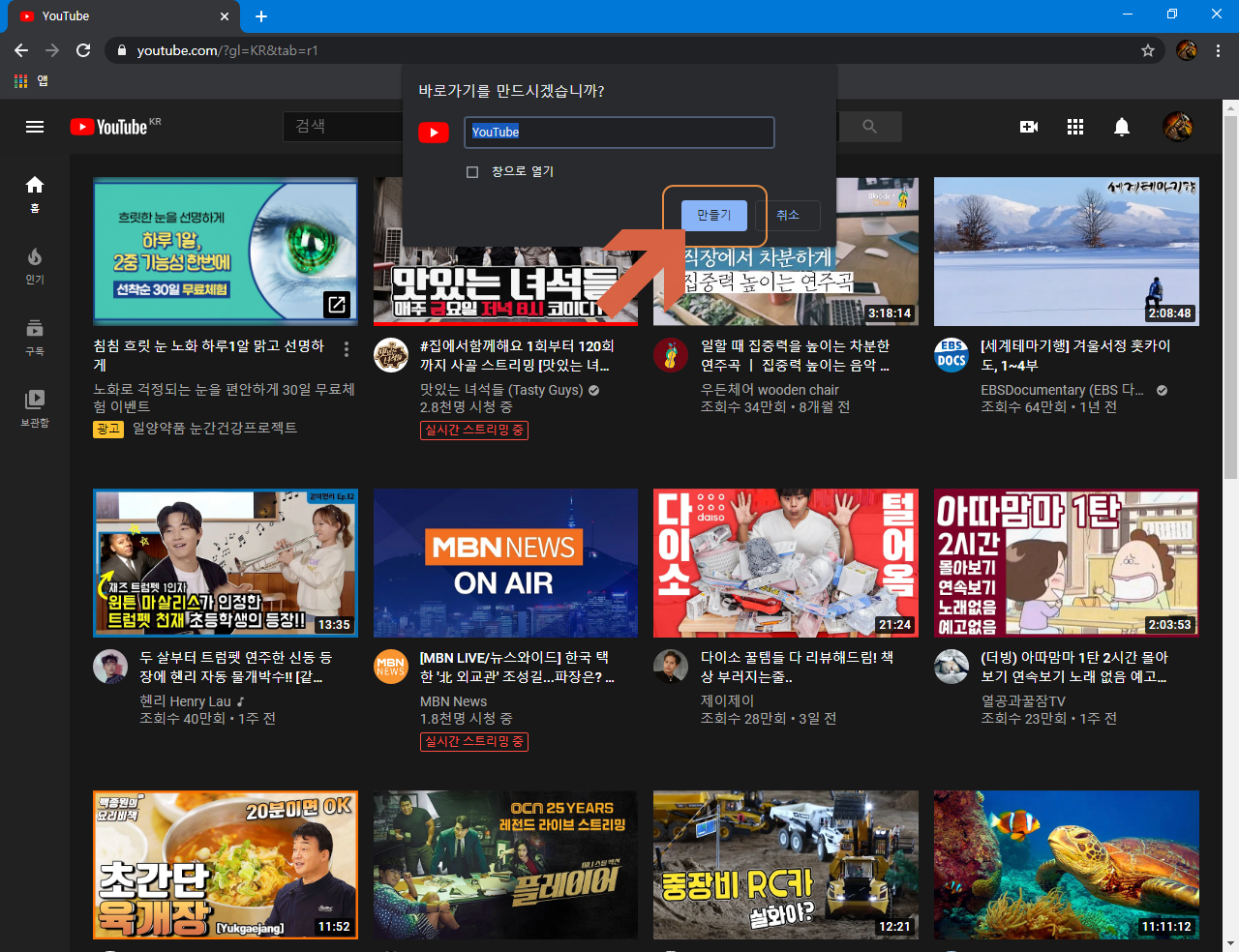Open the YouTube hamburger guide menu
Screen dimensions: 1239x952
(35, 127)
